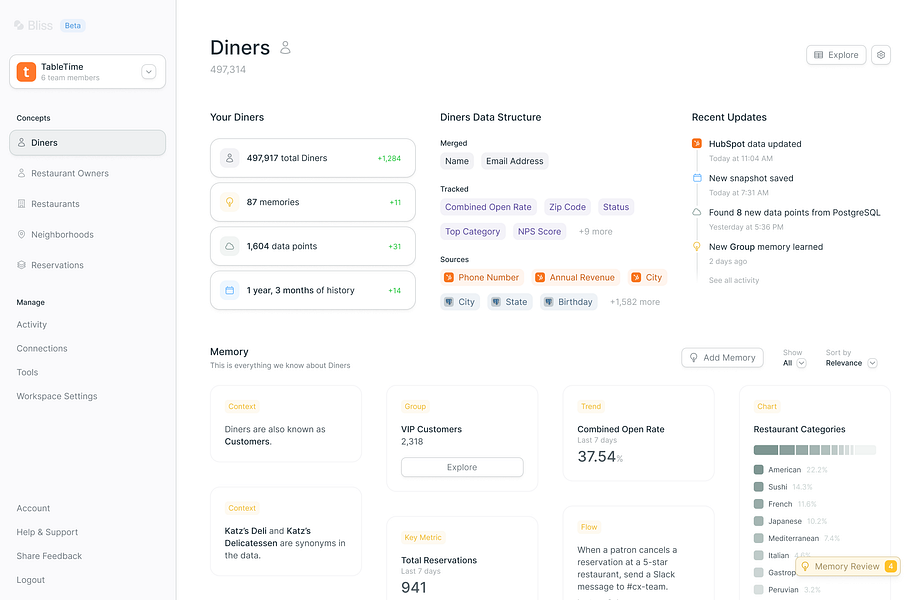Expand +9 more tracked fields
924x600 pixels.
tap(595, 232)
